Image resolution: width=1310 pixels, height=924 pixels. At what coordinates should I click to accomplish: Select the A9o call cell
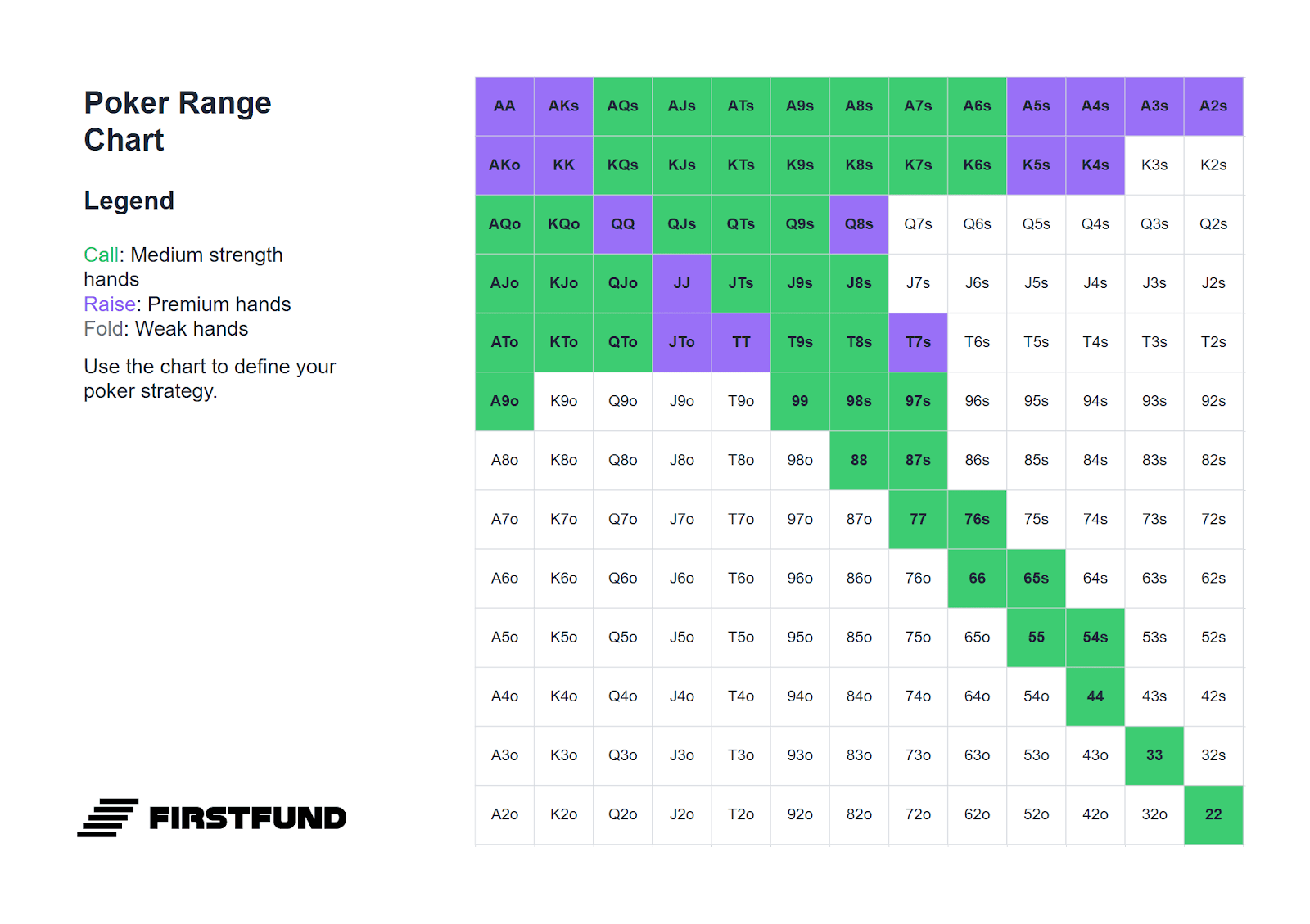click(504, 401)
